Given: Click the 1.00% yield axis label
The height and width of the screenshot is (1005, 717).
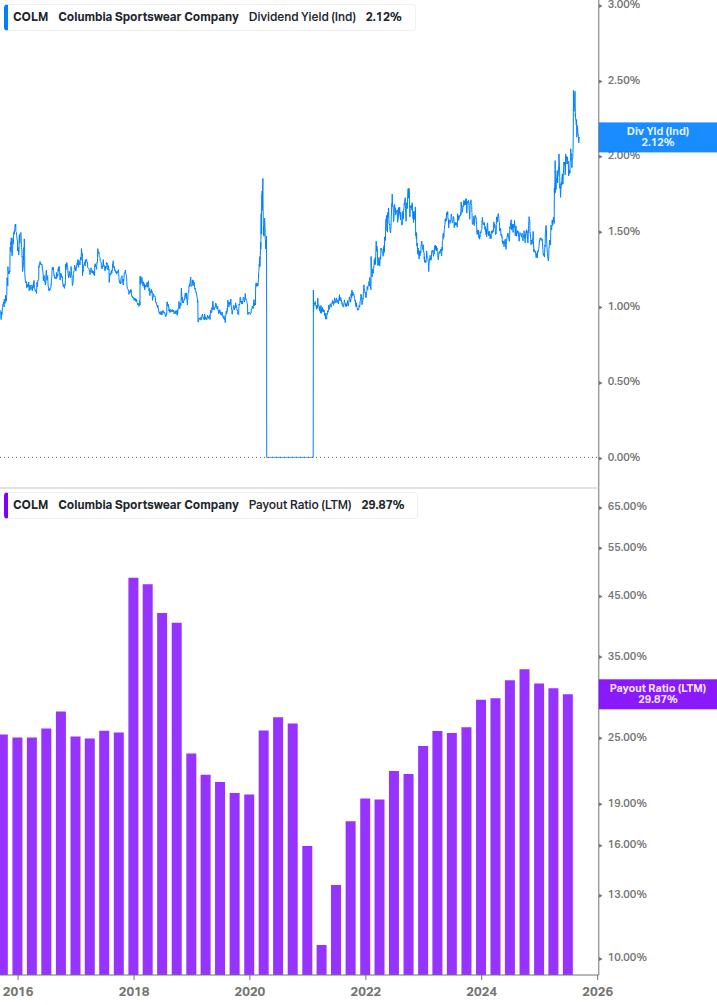Looking at the screenshot, I should pos(624,306).
